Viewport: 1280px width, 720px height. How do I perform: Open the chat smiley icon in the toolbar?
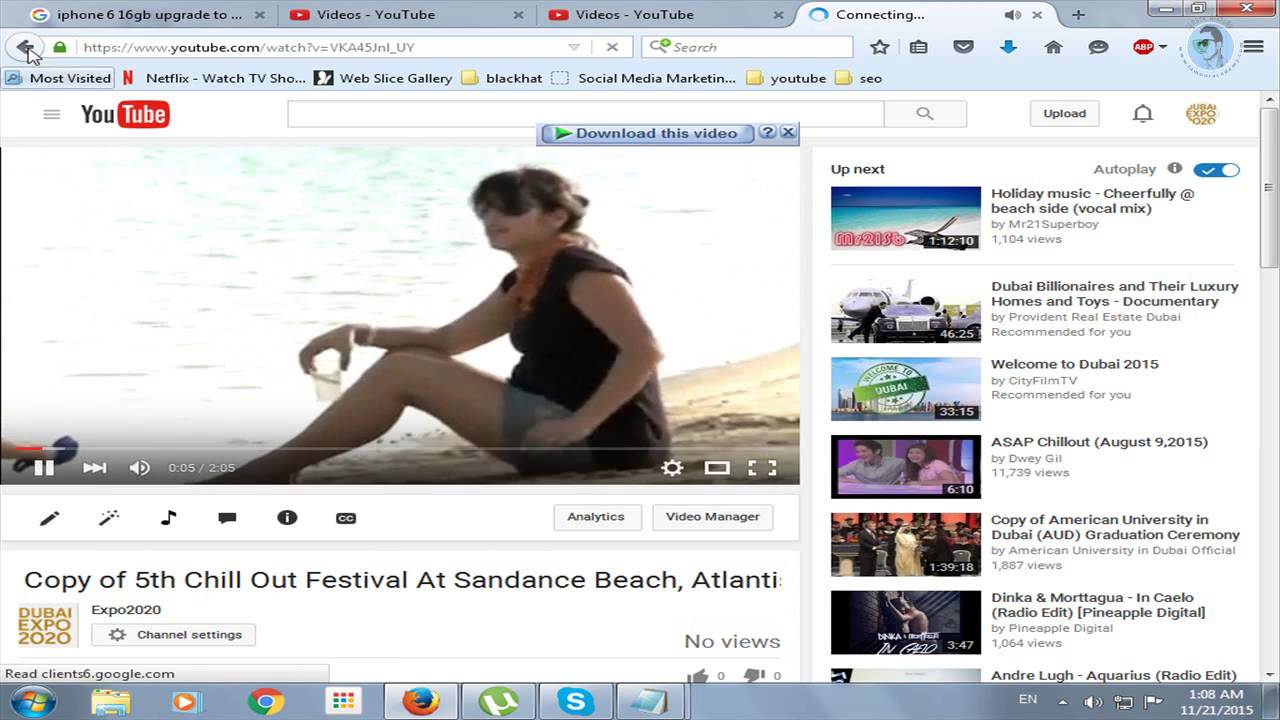1098,47
